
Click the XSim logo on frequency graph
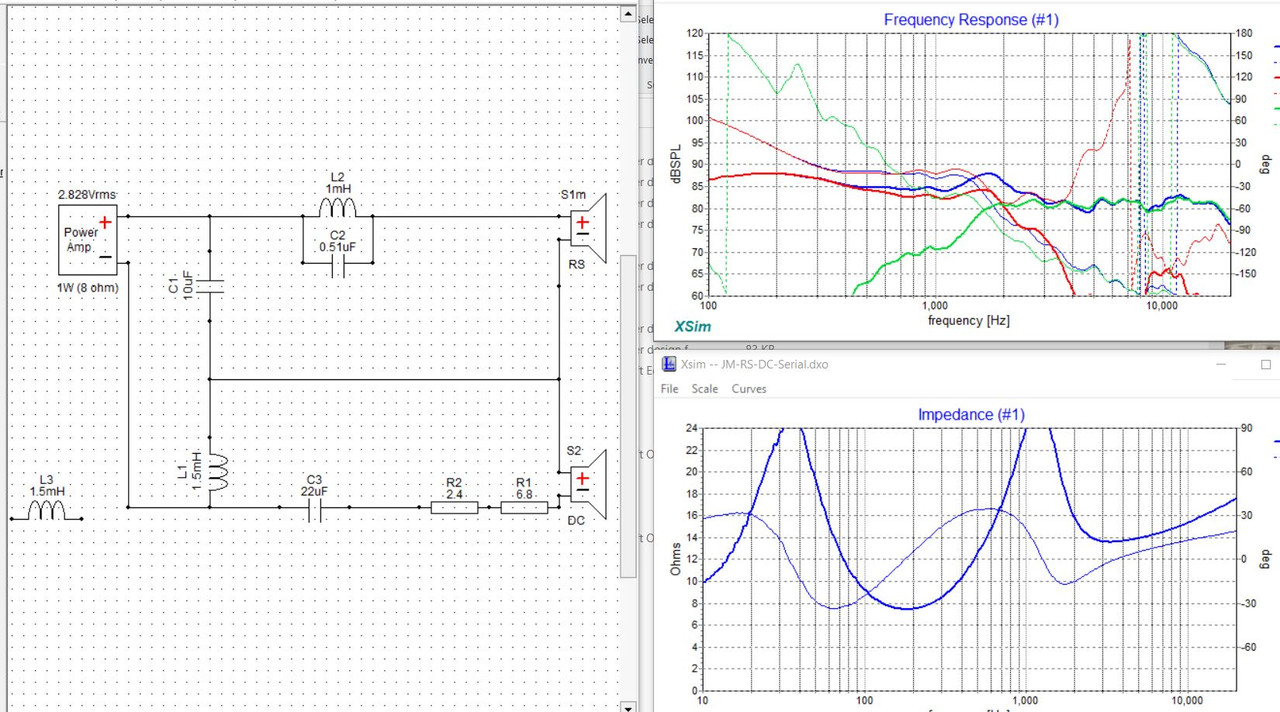click(692, 326)
